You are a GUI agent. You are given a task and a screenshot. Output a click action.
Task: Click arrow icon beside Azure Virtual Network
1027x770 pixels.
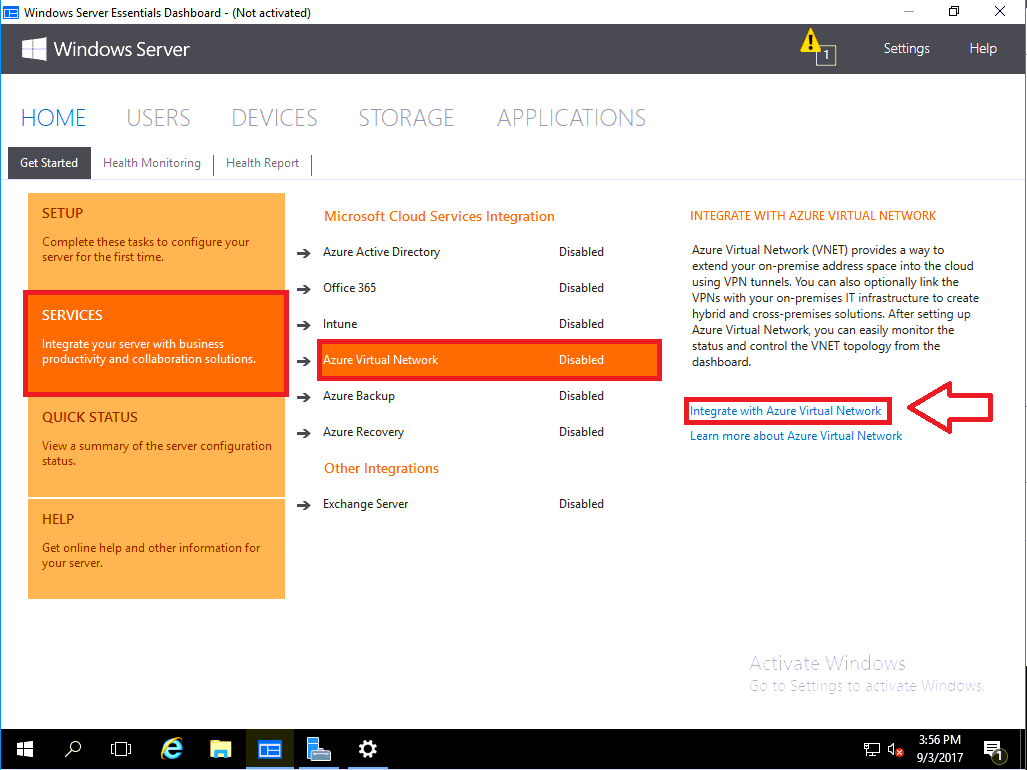coord(303,361)
